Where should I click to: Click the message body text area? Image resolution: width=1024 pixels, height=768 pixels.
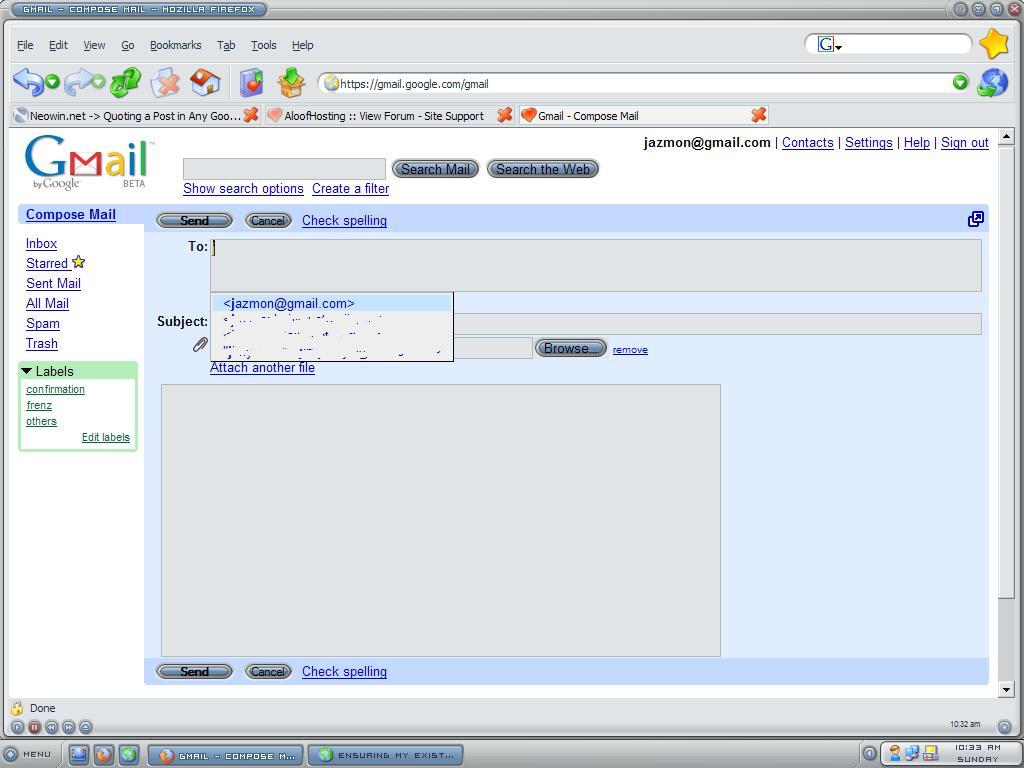(x=441, y=520)
